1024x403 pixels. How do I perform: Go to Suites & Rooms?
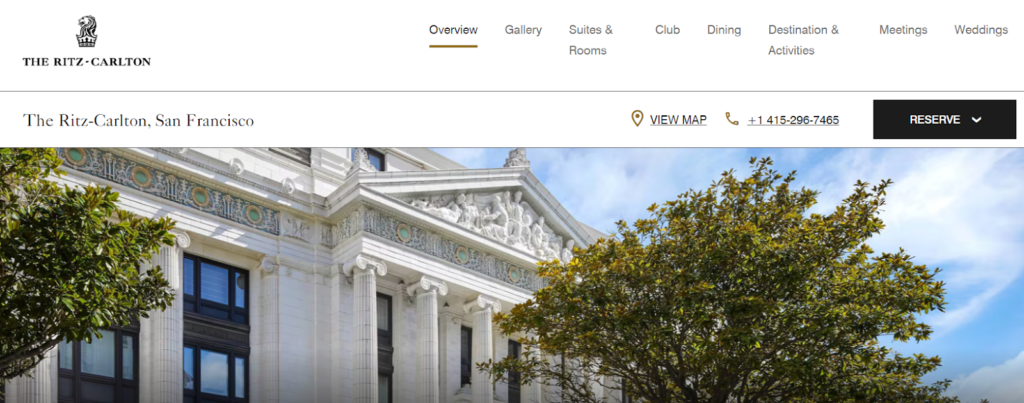point(590,40)
